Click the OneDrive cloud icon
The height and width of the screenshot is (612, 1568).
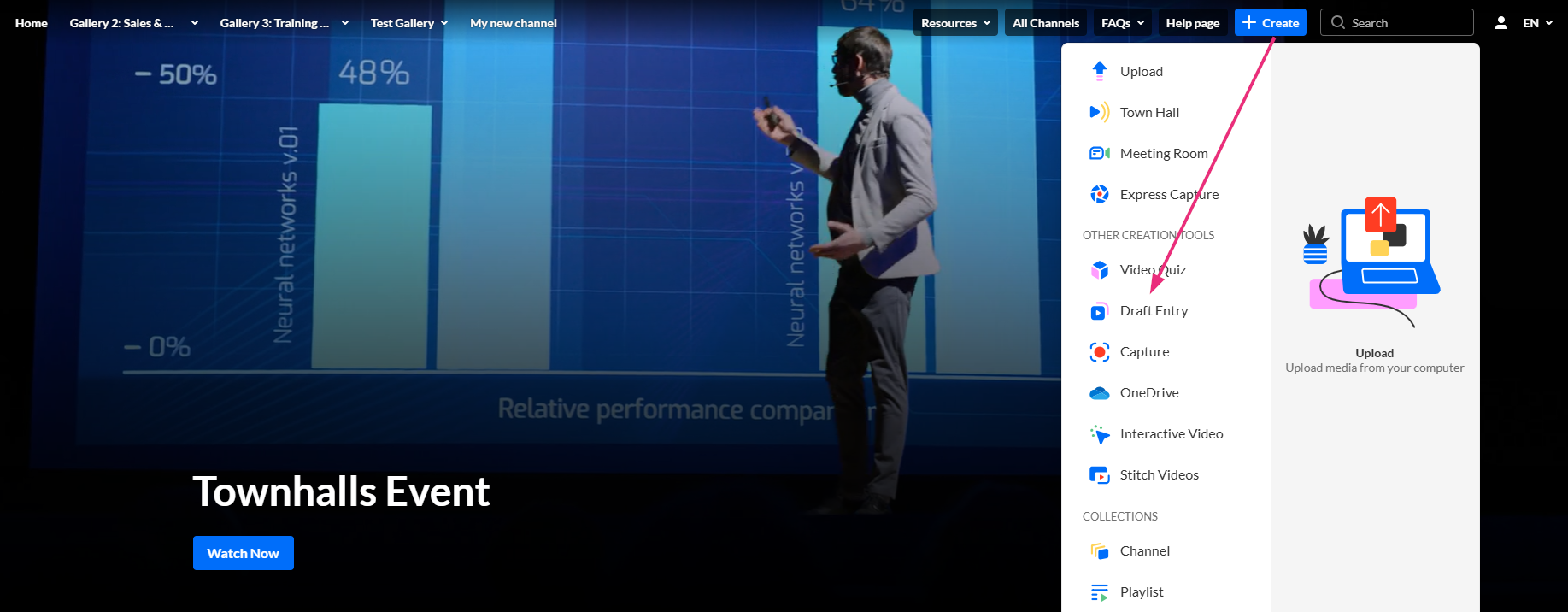1099,393
